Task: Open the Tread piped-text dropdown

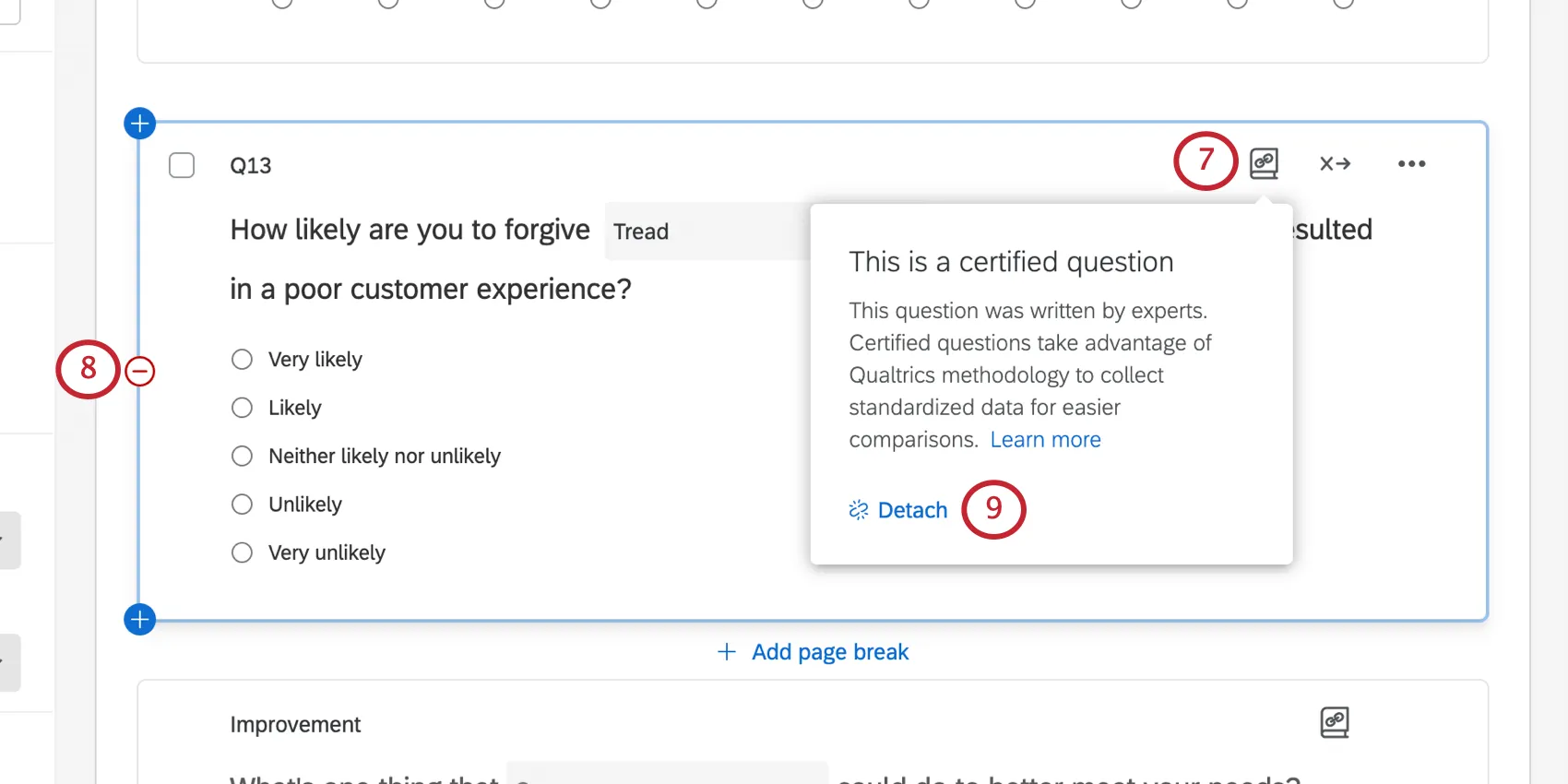Action: click(640, 232)
